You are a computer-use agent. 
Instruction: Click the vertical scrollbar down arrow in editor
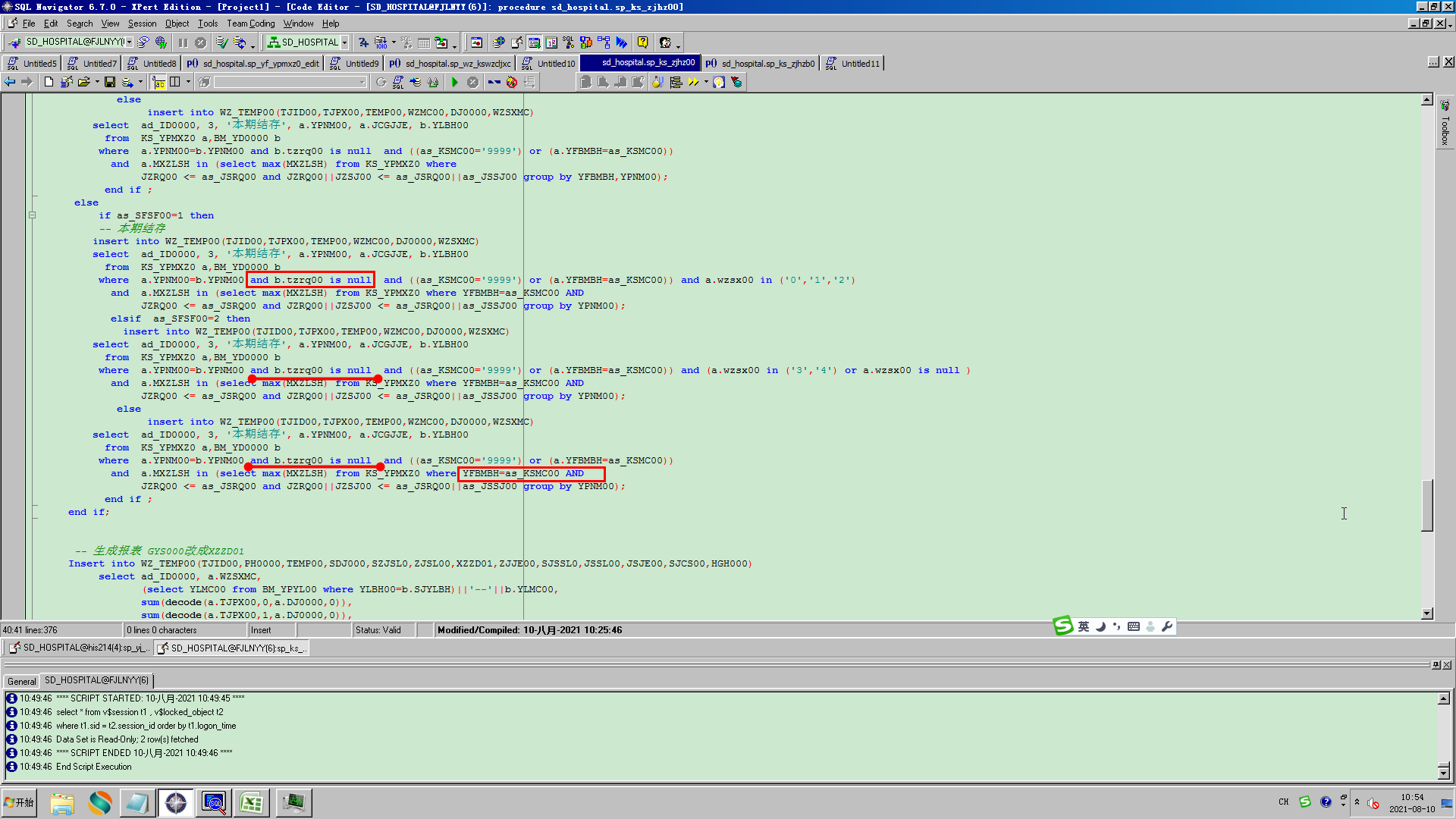(1426, 613)
